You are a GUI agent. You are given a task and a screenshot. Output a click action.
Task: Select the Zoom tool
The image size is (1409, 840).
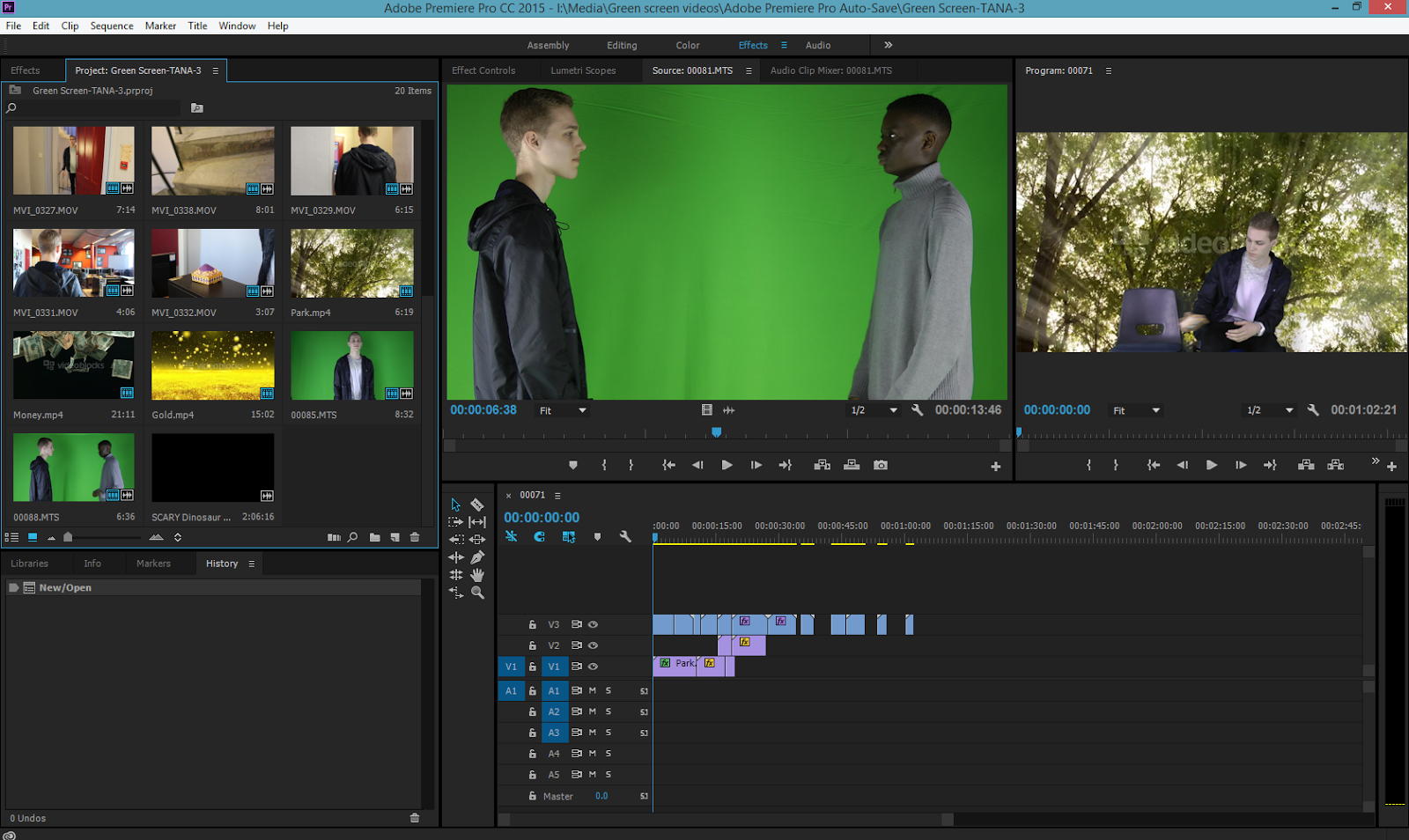pyautogui.click(x=477, y=593)
